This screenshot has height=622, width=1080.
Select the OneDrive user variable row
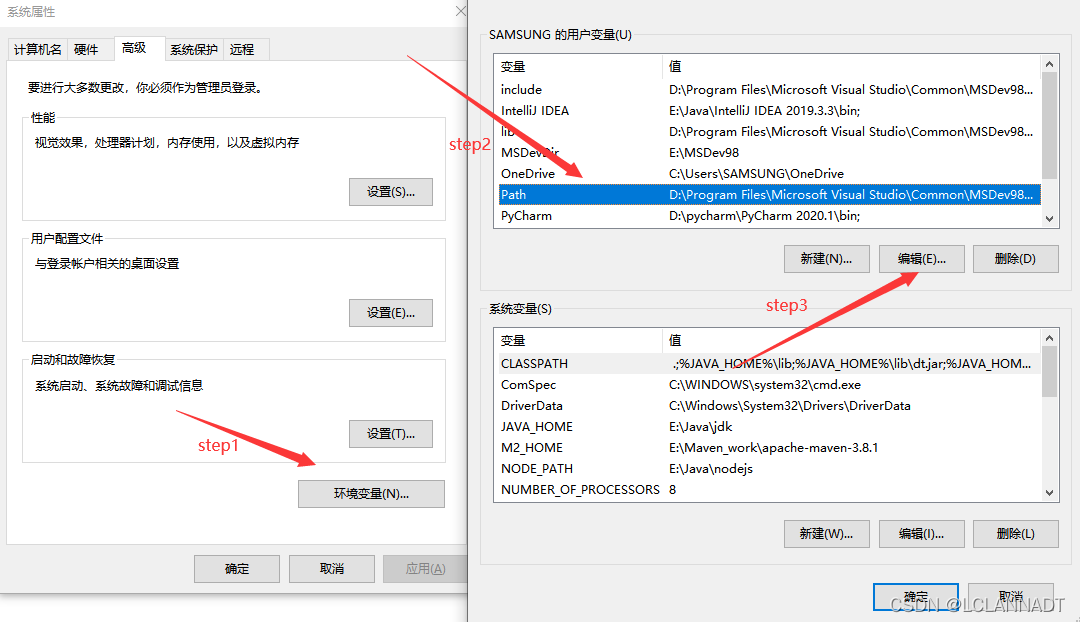(x=769, y=174)
